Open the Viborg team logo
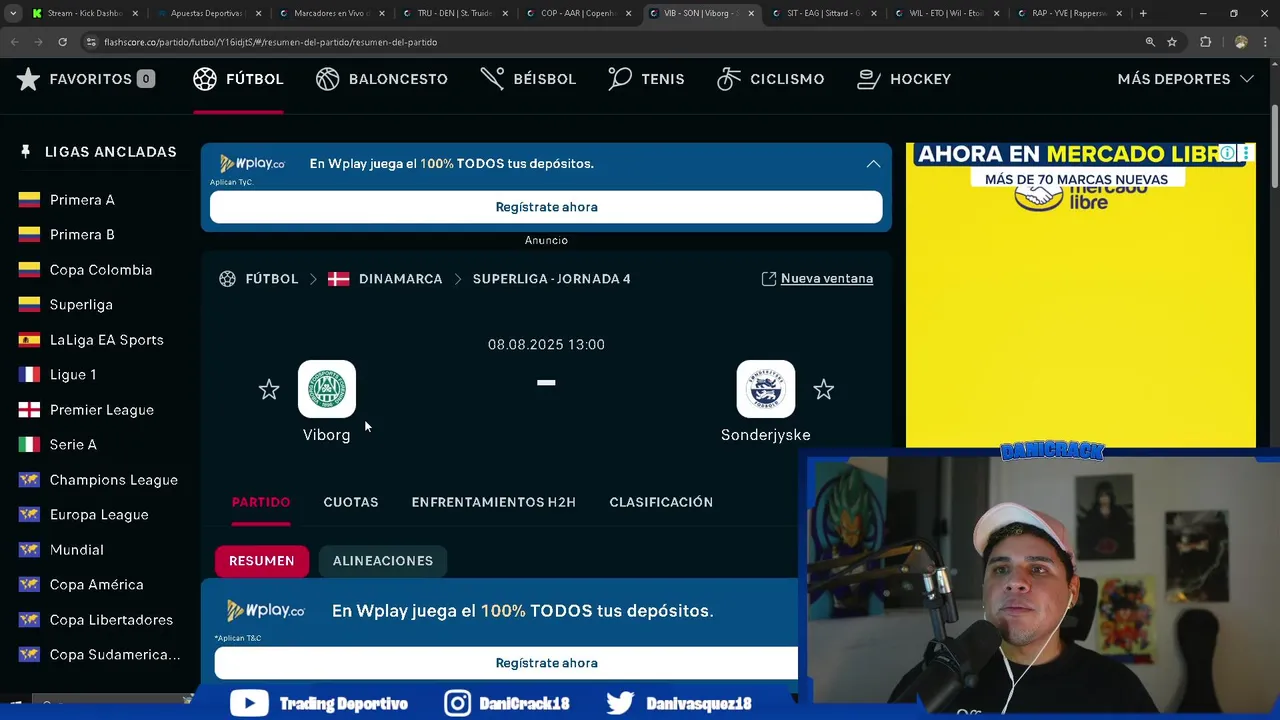1280x720 pixels. [x=327, y=389]
